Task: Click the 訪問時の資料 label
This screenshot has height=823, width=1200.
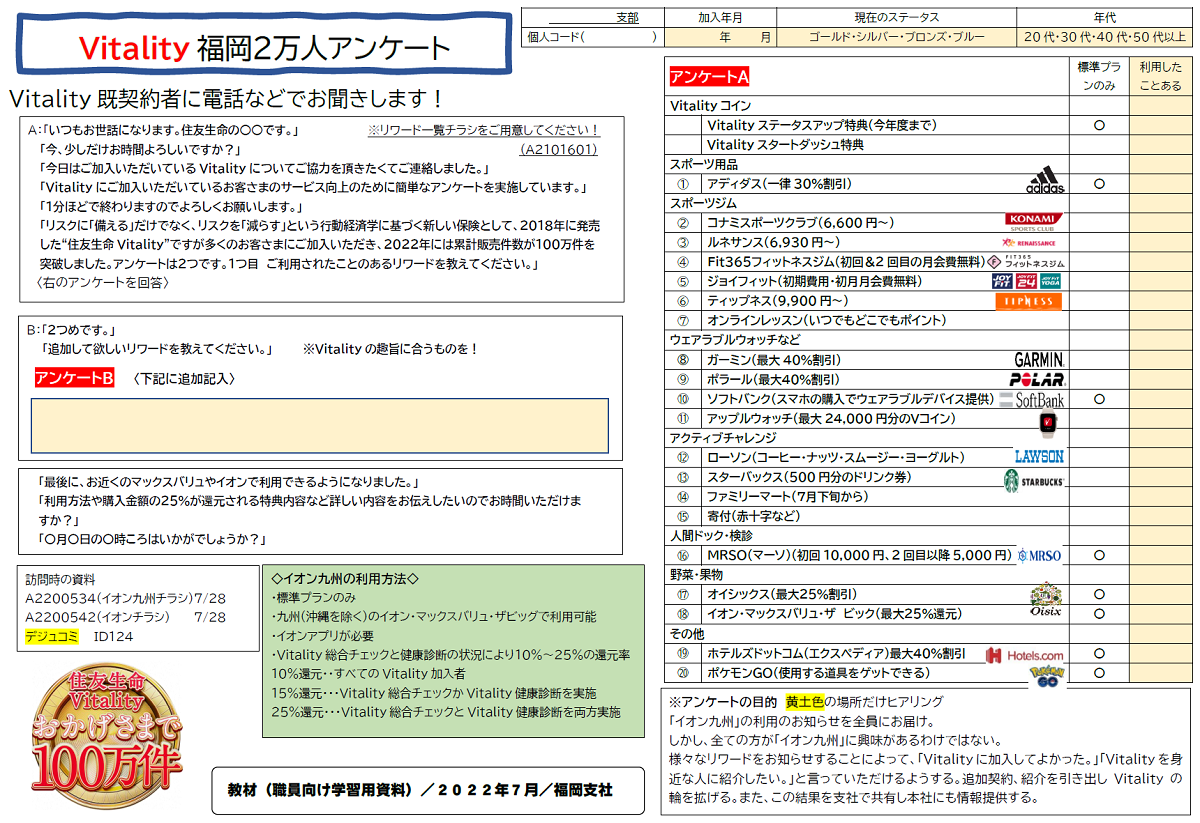Action: point(61,578)
